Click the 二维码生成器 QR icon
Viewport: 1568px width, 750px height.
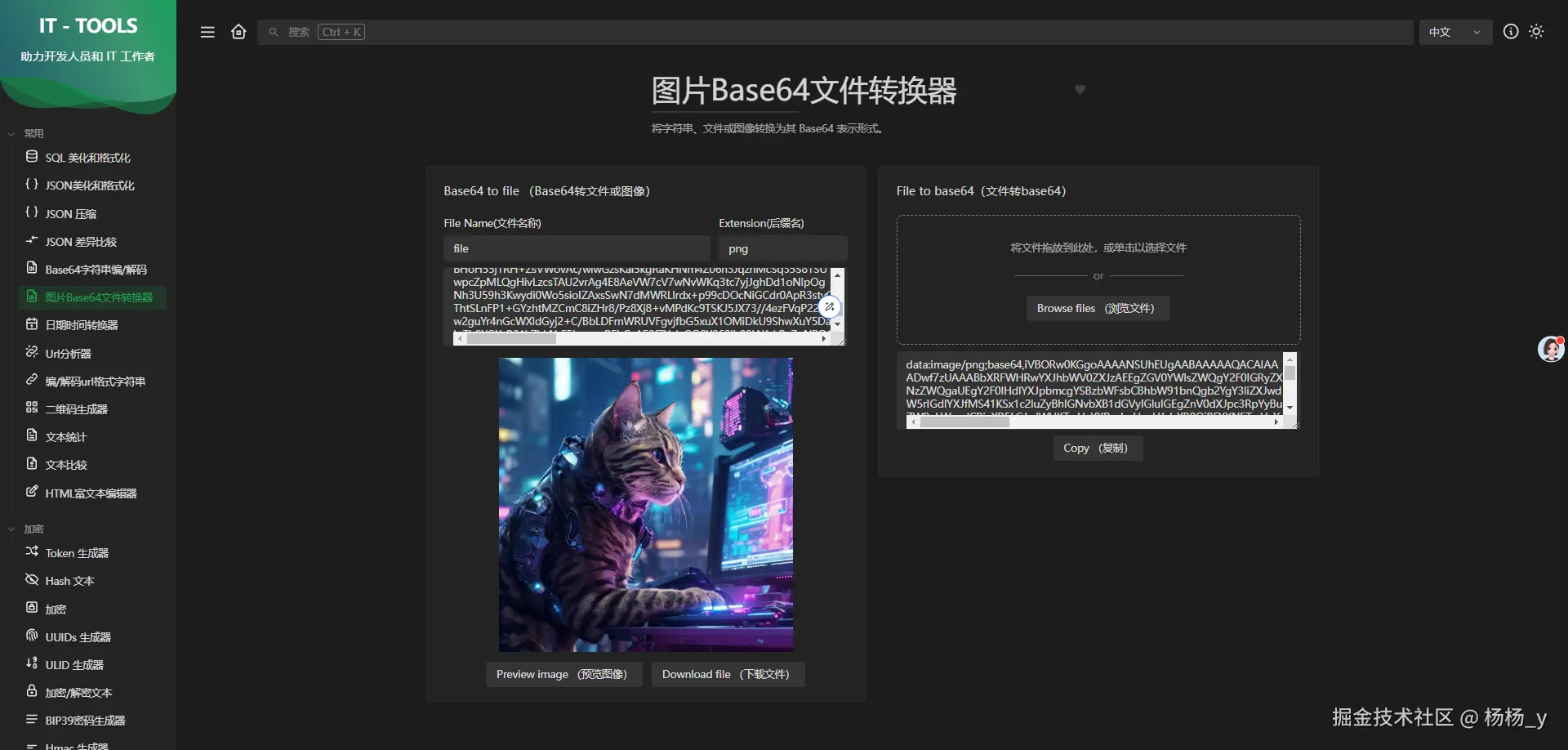pyautogui.click(x=32, y=408)
